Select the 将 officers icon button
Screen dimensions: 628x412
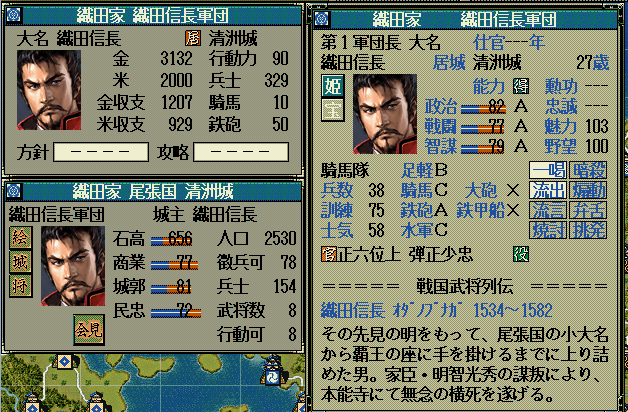(21, 286)
